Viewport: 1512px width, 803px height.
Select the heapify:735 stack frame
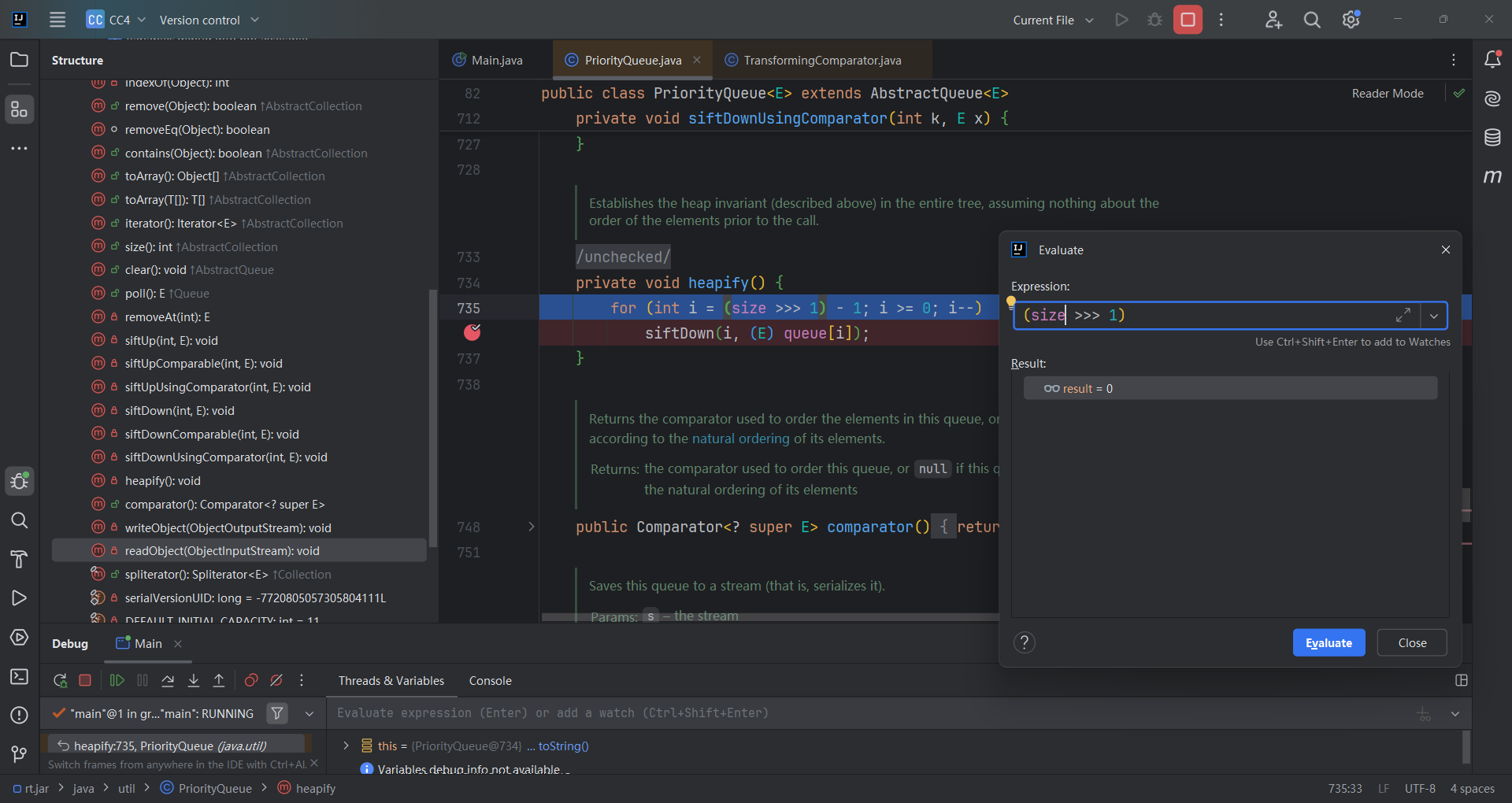176,746
